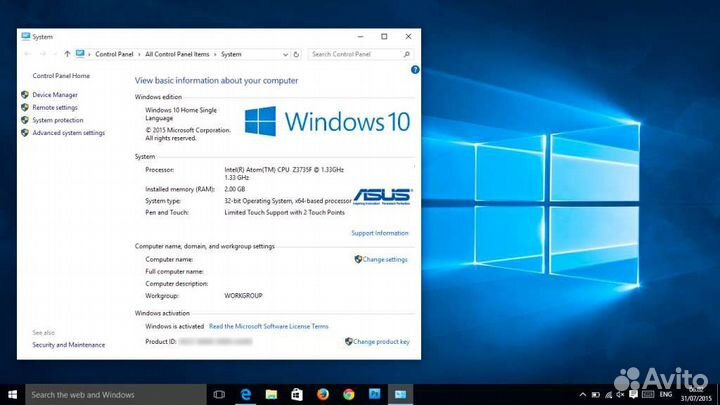Expand chevron after Control Panel breadcrumb
Screen dimensions: 720x405
(139, 54)
